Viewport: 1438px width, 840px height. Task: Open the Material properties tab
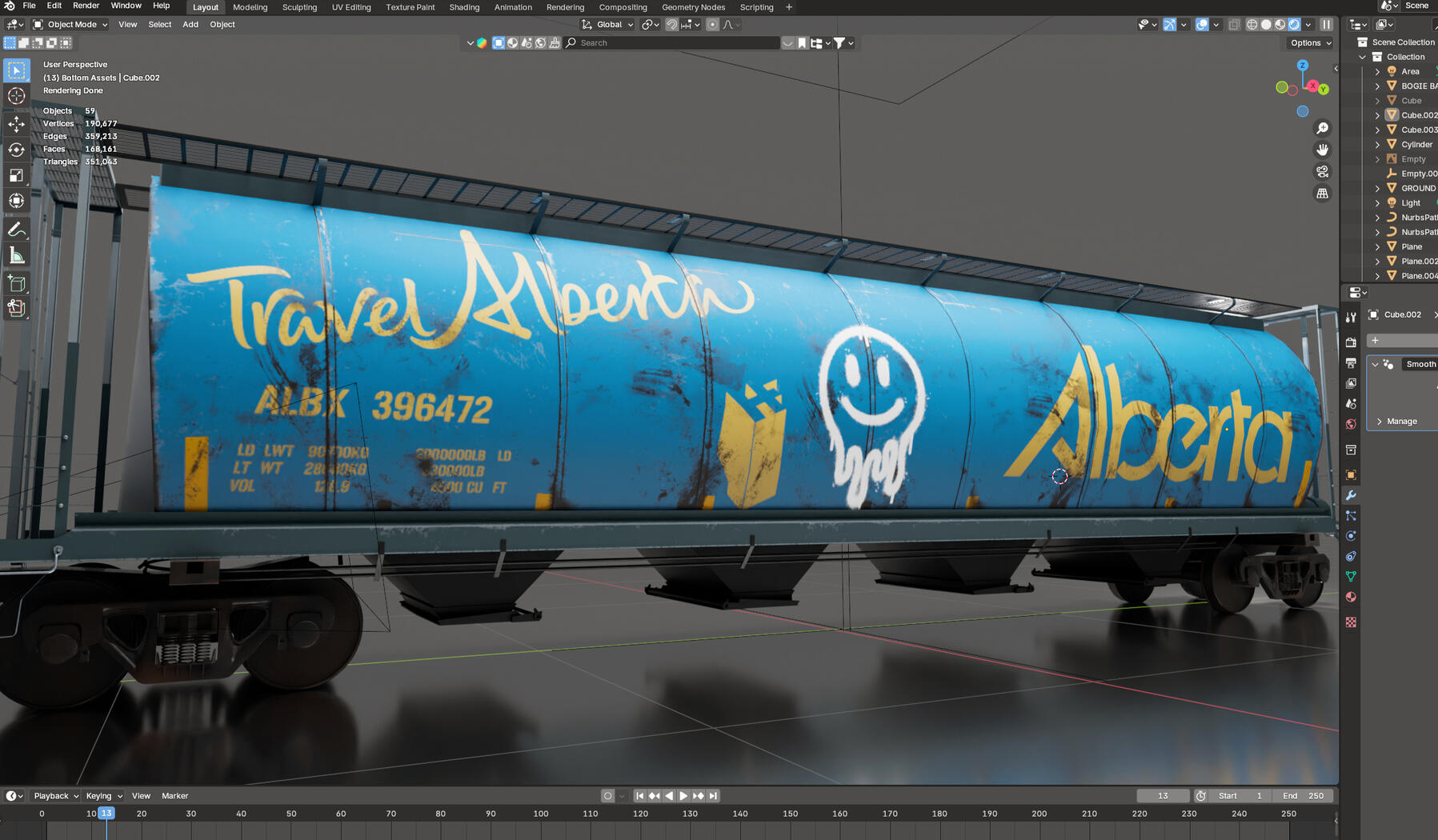(x=1351, y=597)
